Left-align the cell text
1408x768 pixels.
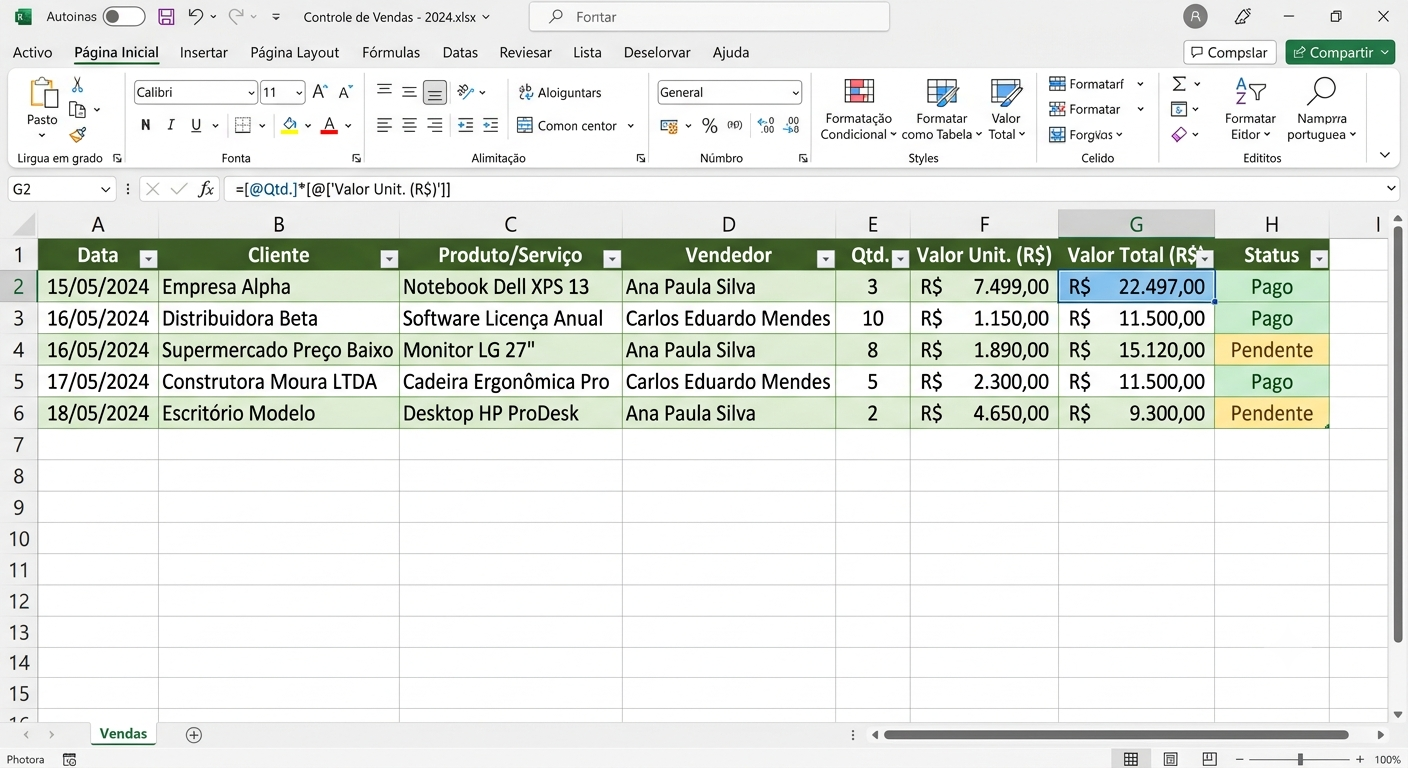[384, 125]
